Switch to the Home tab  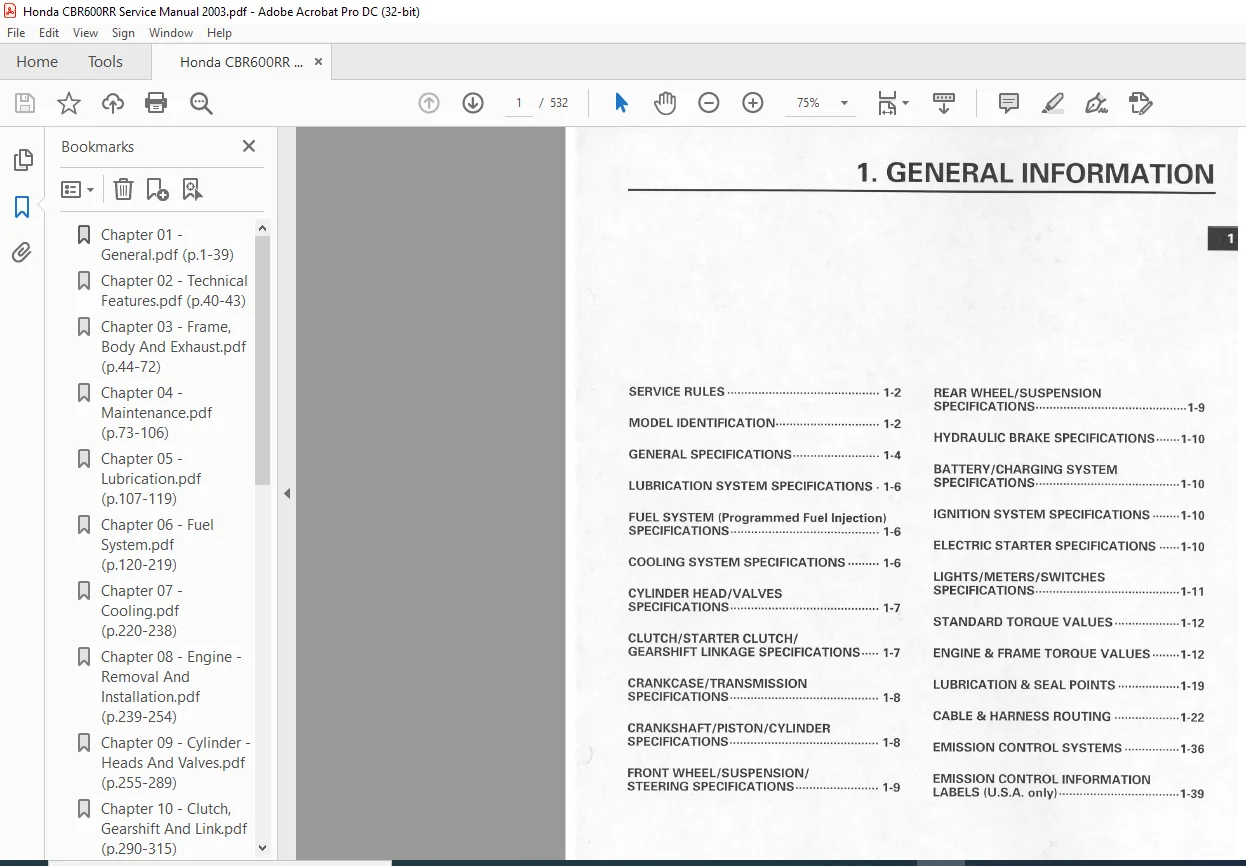point(37,62)
